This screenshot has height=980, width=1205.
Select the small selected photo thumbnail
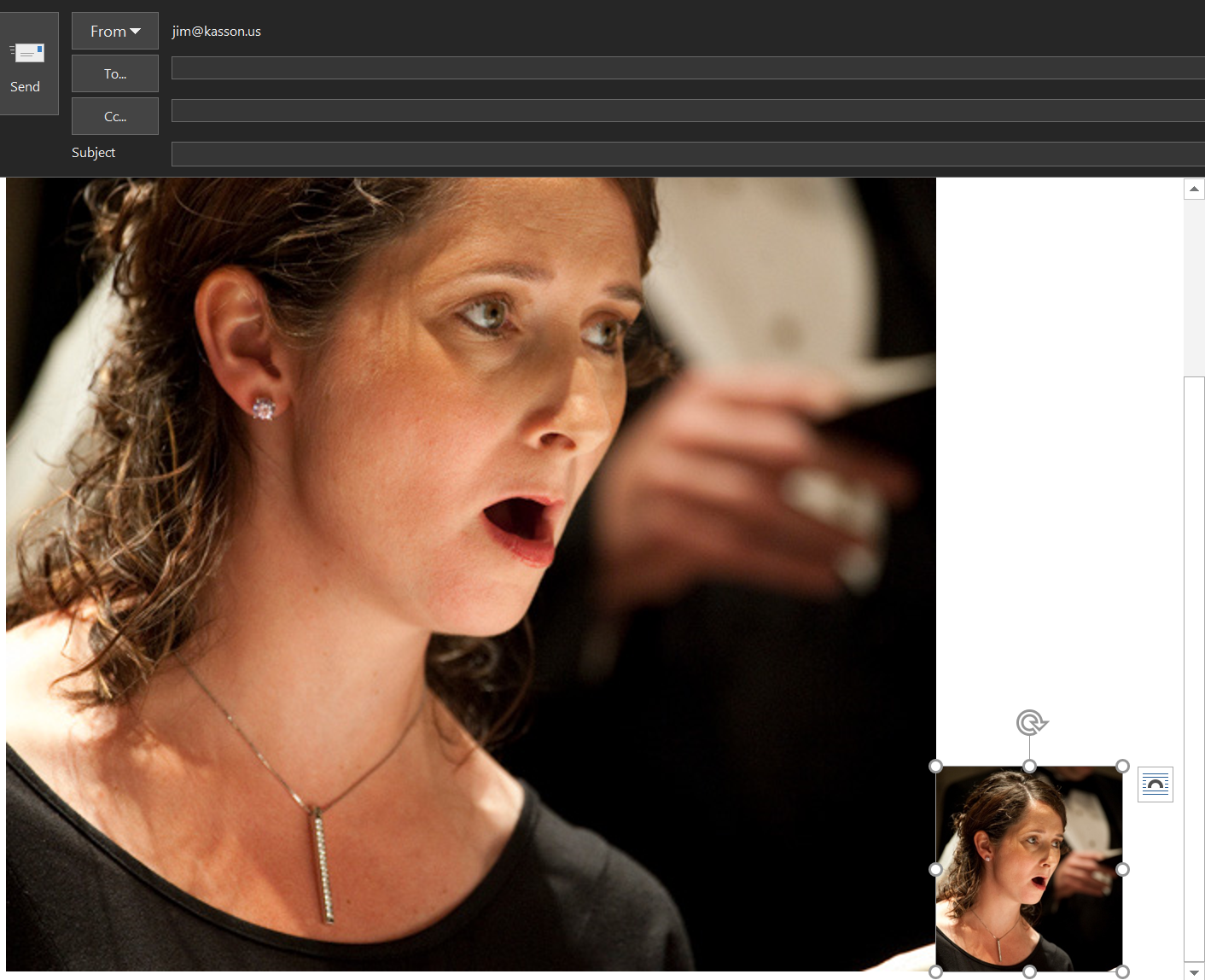pos(1029,869)
